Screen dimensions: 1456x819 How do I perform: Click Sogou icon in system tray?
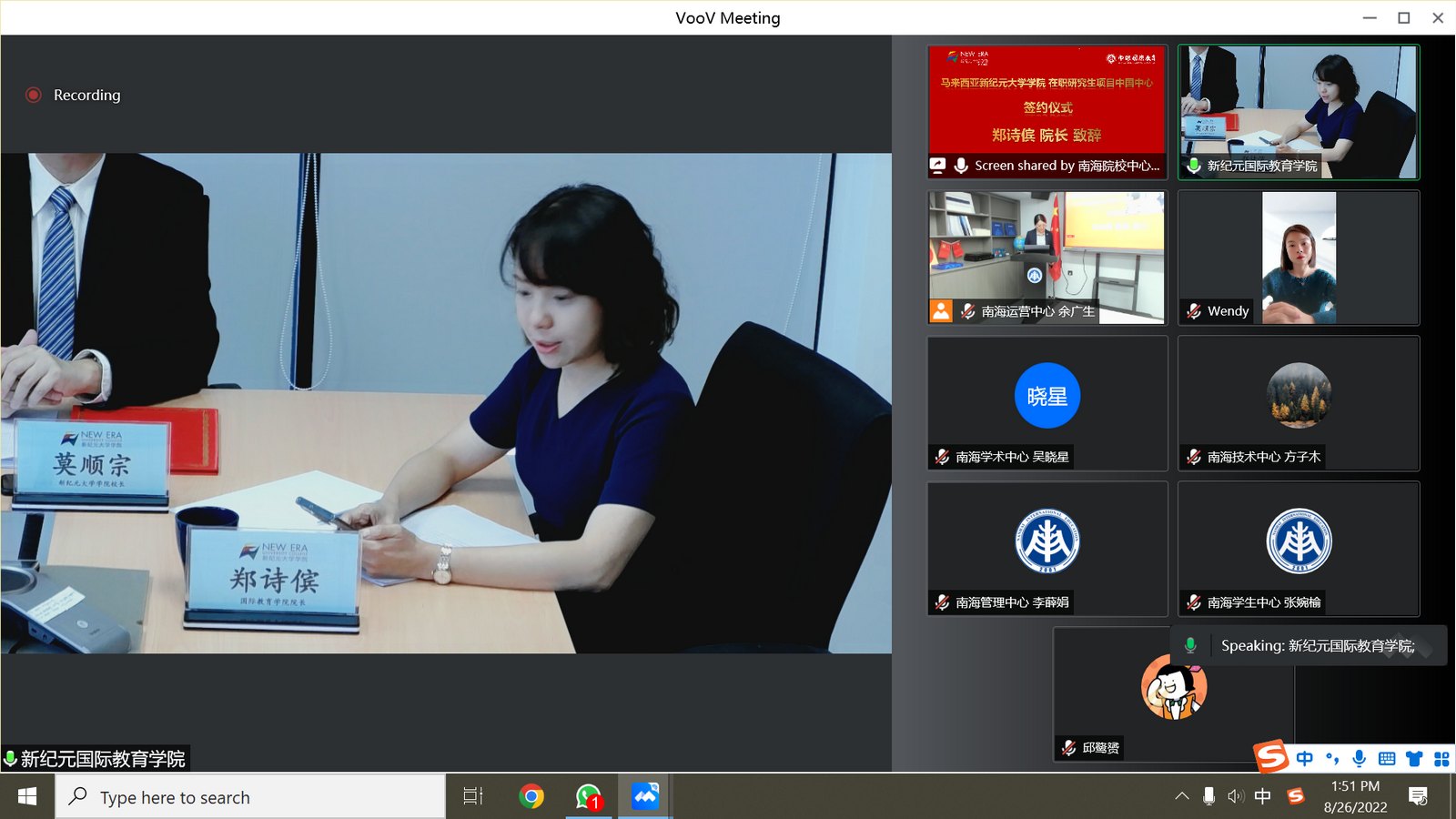pos(1296,796)
